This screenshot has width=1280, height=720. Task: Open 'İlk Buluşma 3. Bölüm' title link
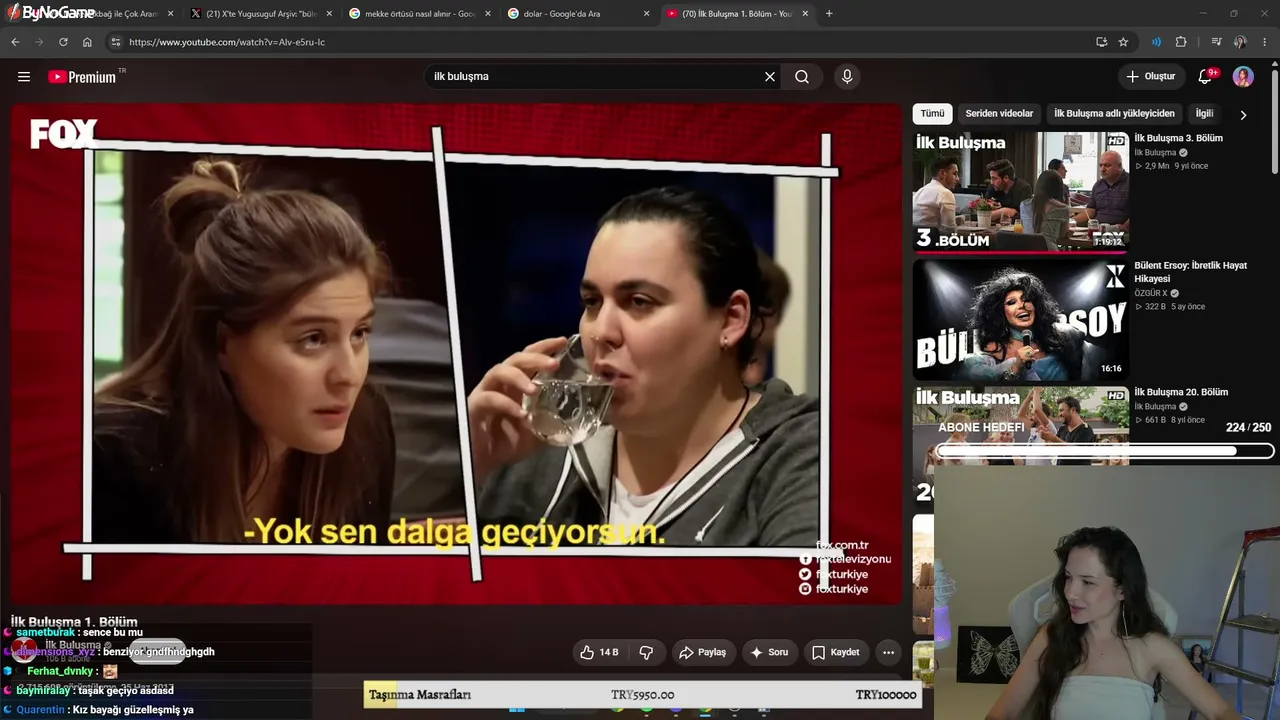[x=1178, y=138]
